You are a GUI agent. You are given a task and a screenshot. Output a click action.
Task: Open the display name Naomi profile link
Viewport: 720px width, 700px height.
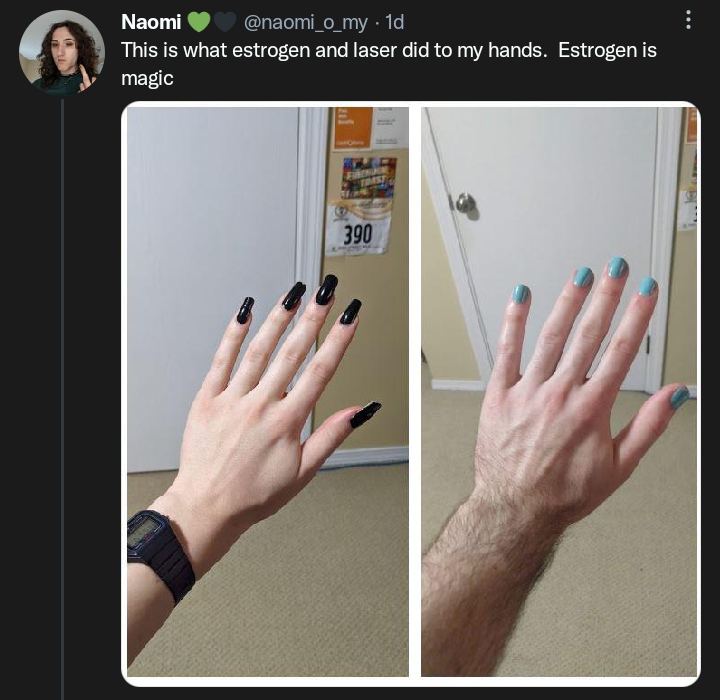(151, 22)
